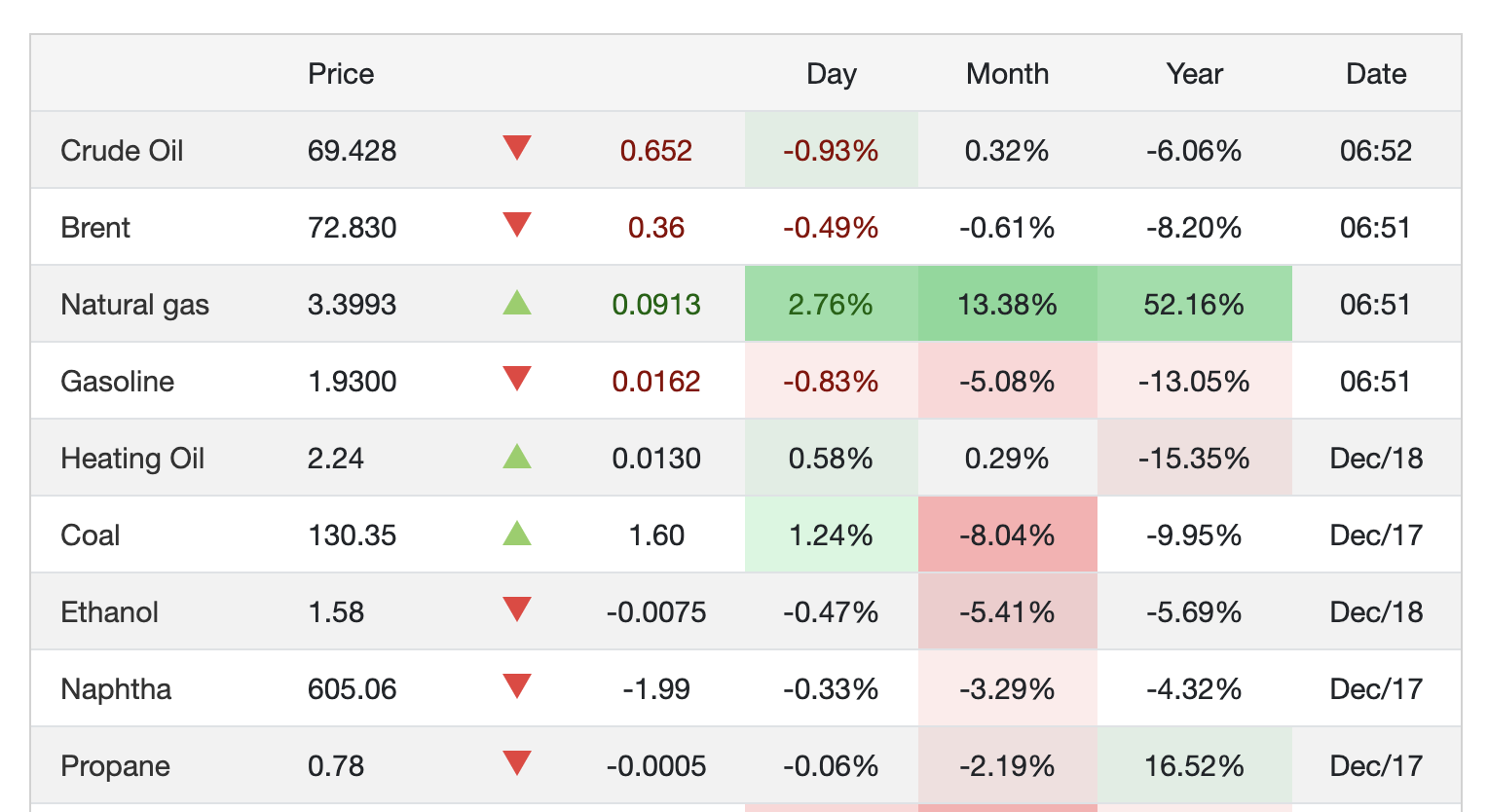Open the Crude Oil commodity link

(122, 151)
